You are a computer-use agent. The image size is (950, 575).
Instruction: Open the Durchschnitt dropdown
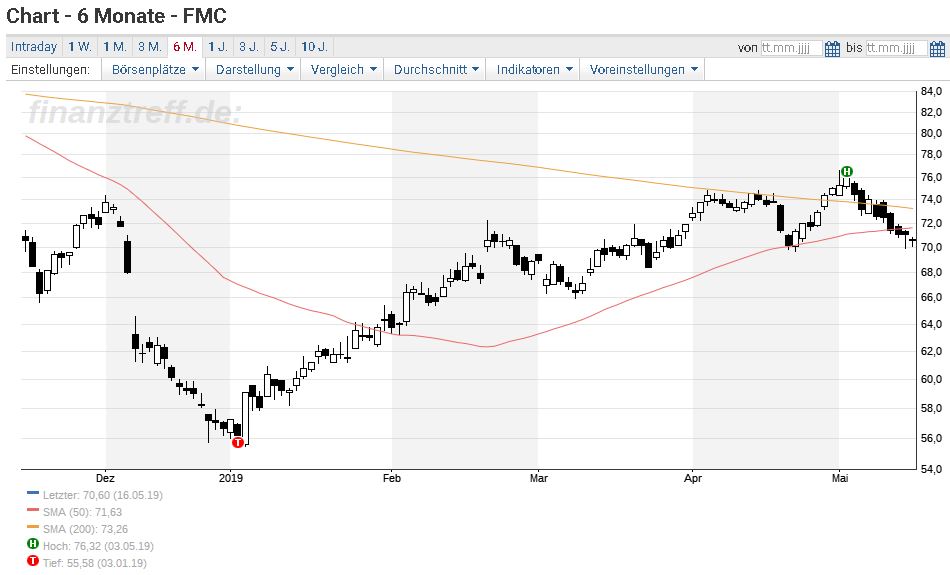pos(436,70)
